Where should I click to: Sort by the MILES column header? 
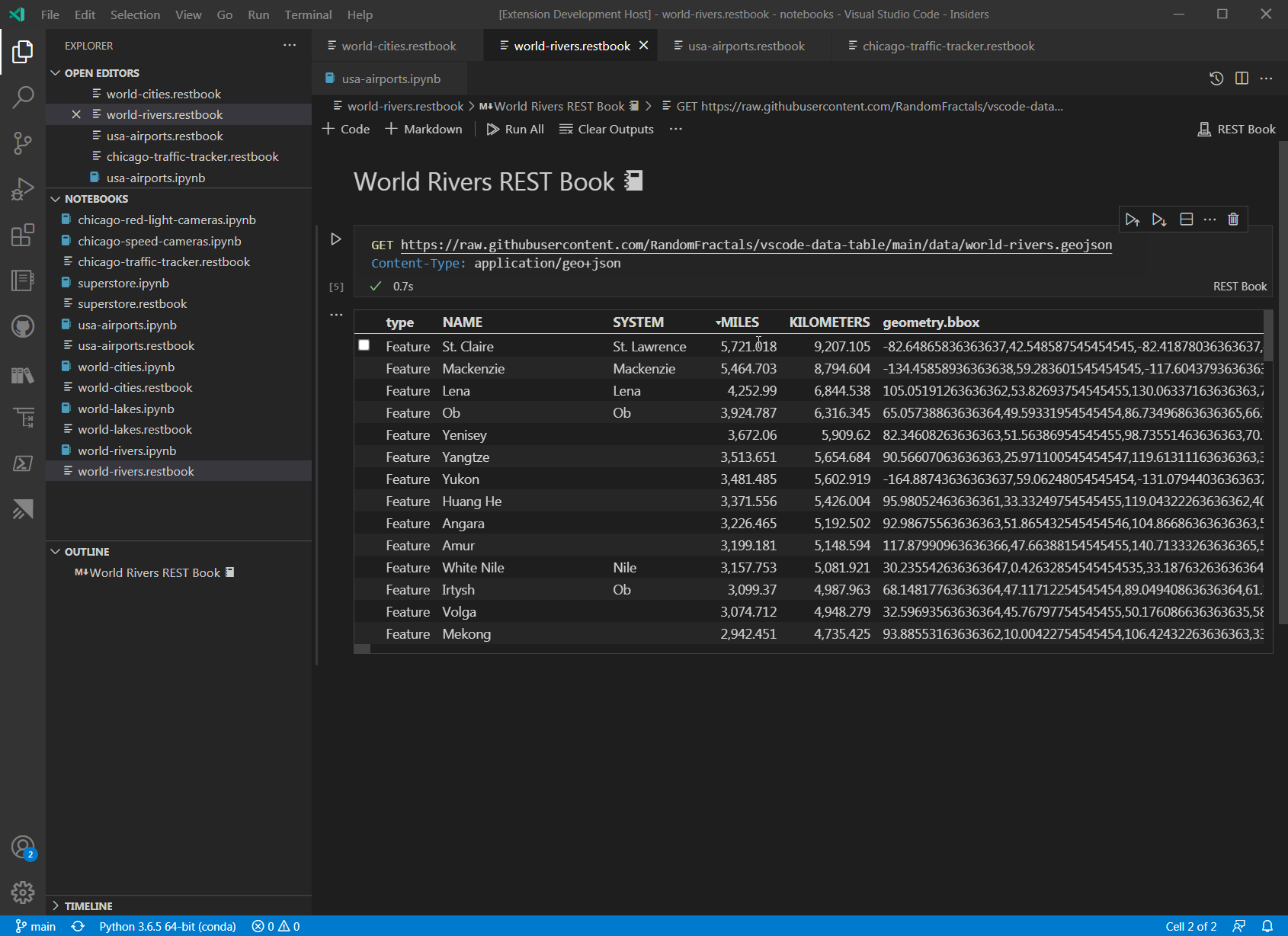pyautogui.click(x=739, y=322)
